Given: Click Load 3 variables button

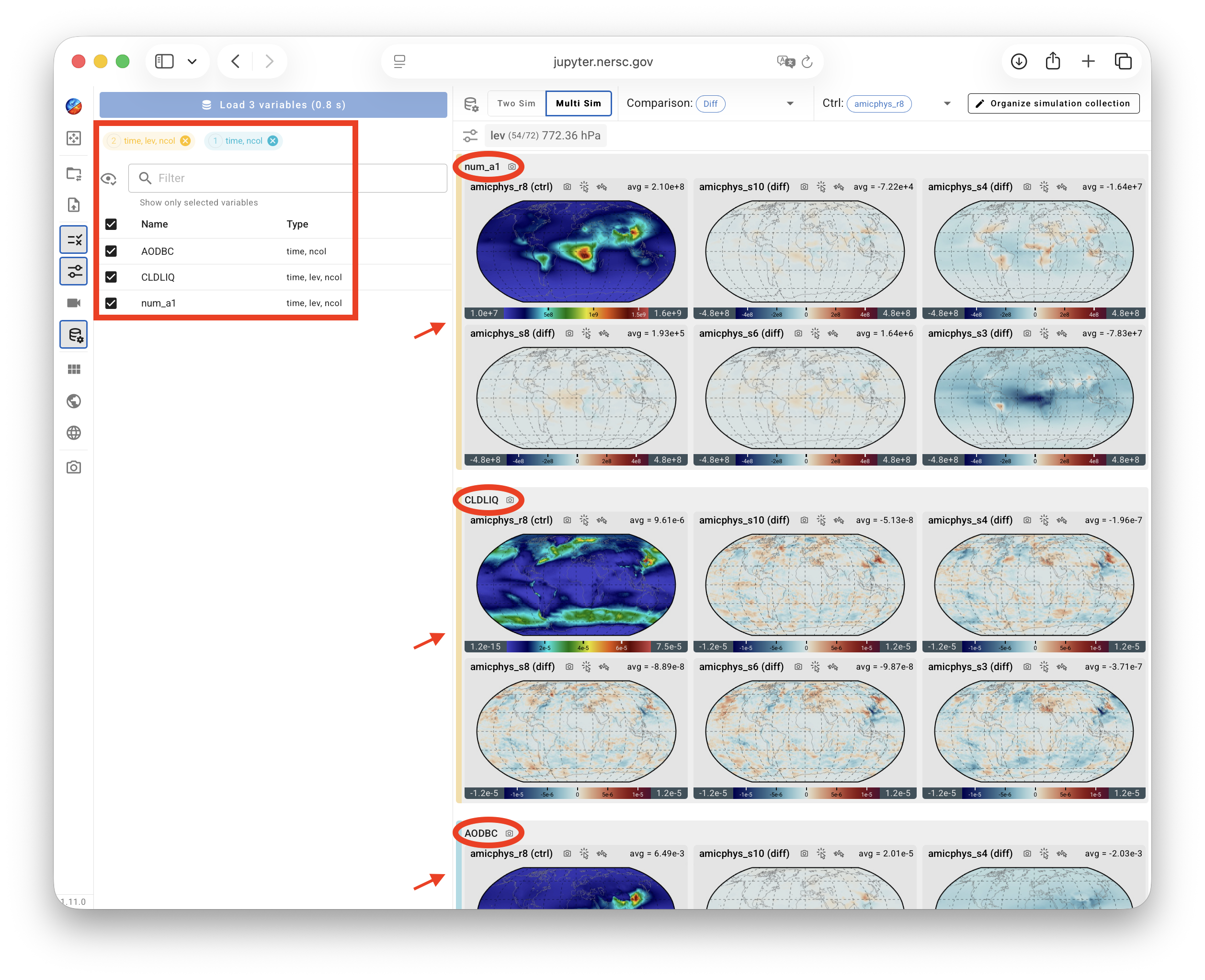Looking at the screenshot, I should pyautogui.click(x=273, y=105).
